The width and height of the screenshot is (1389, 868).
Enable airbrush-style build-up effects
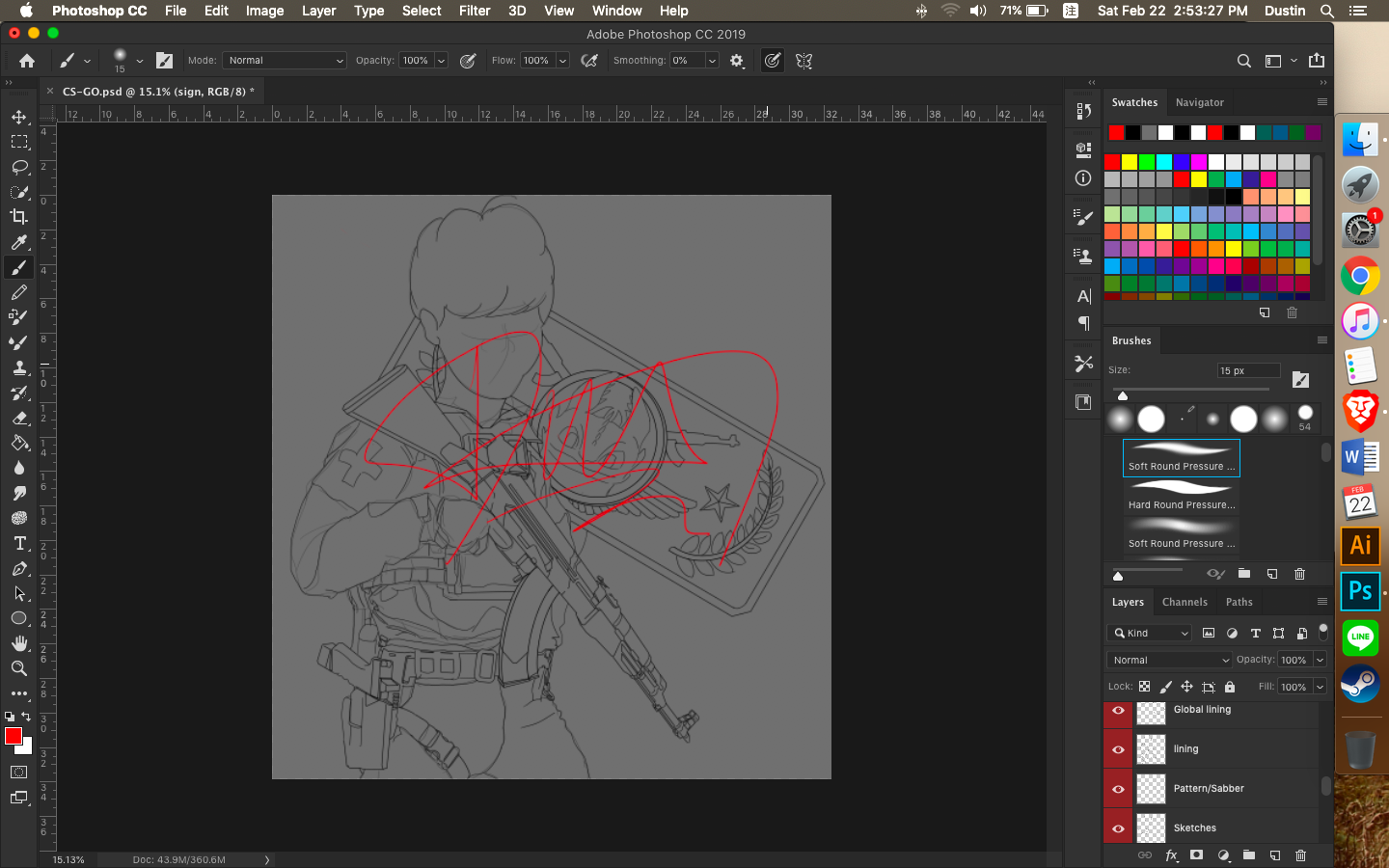(x=589, y=61)
